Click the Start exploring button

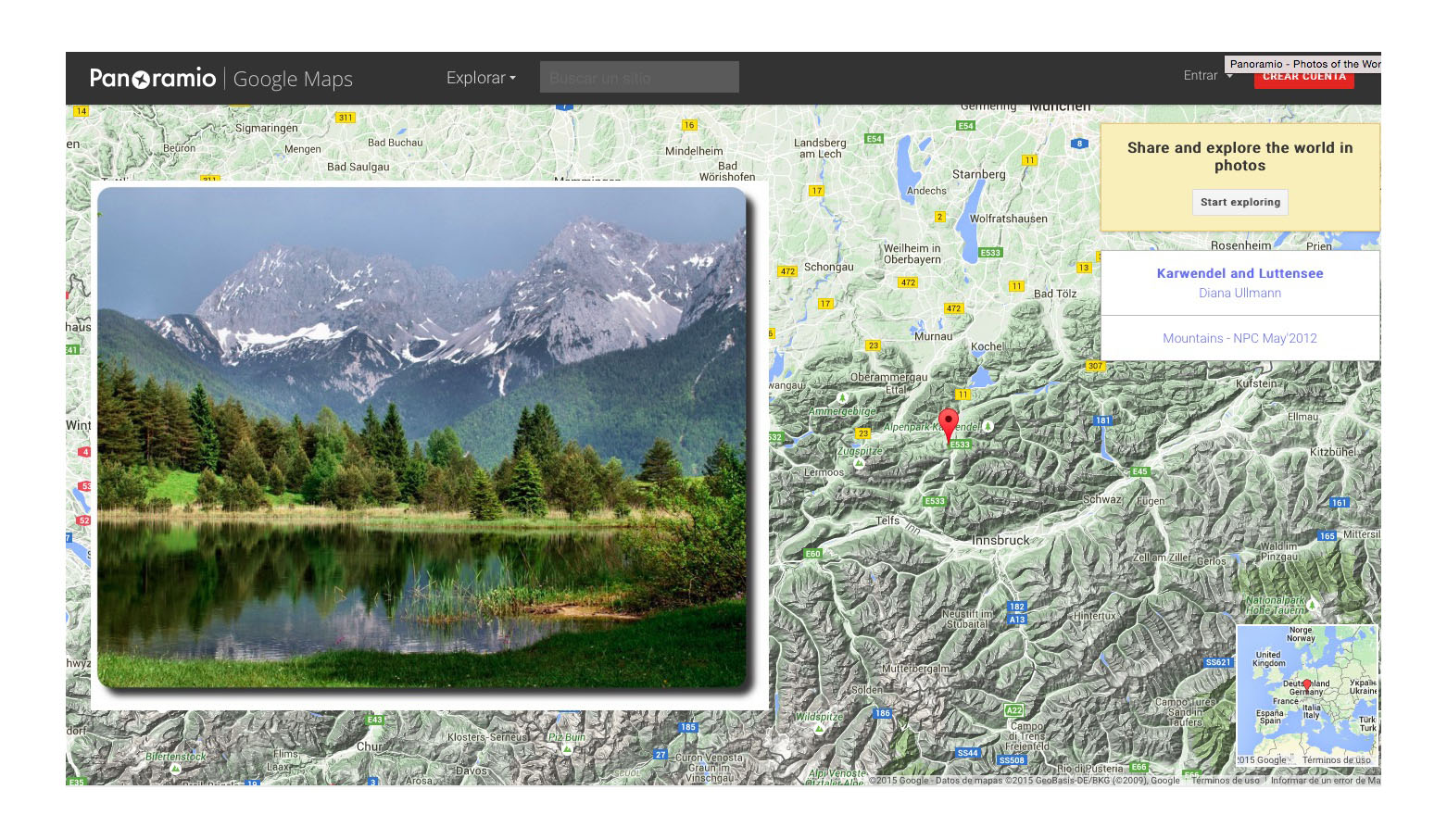(x=1240, y=202)
